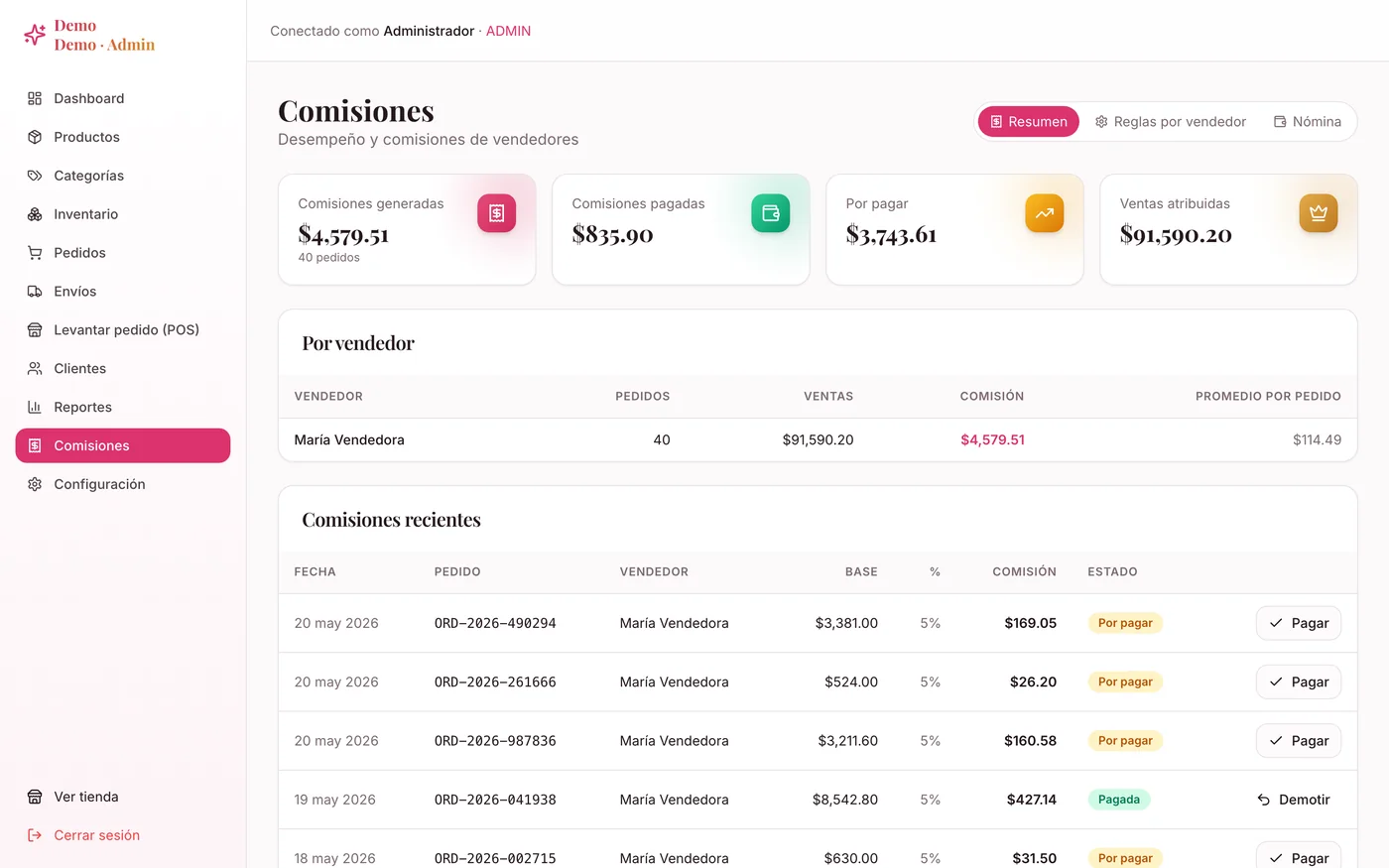Click the Reportes bar chart icon
The height and width of the screenshot is (868, 1389).
pyautogui.click(x=35, y=408)
